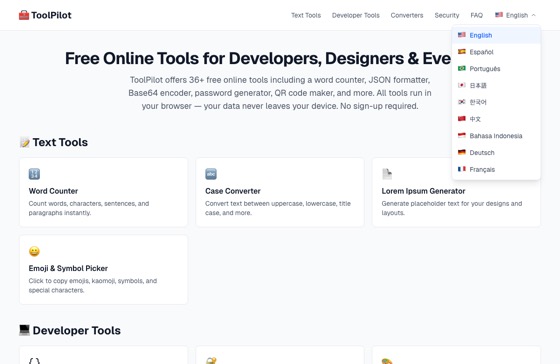The image size is (560, 364).
Task: Click the Japan flag icon
Action: coord(462,85)
